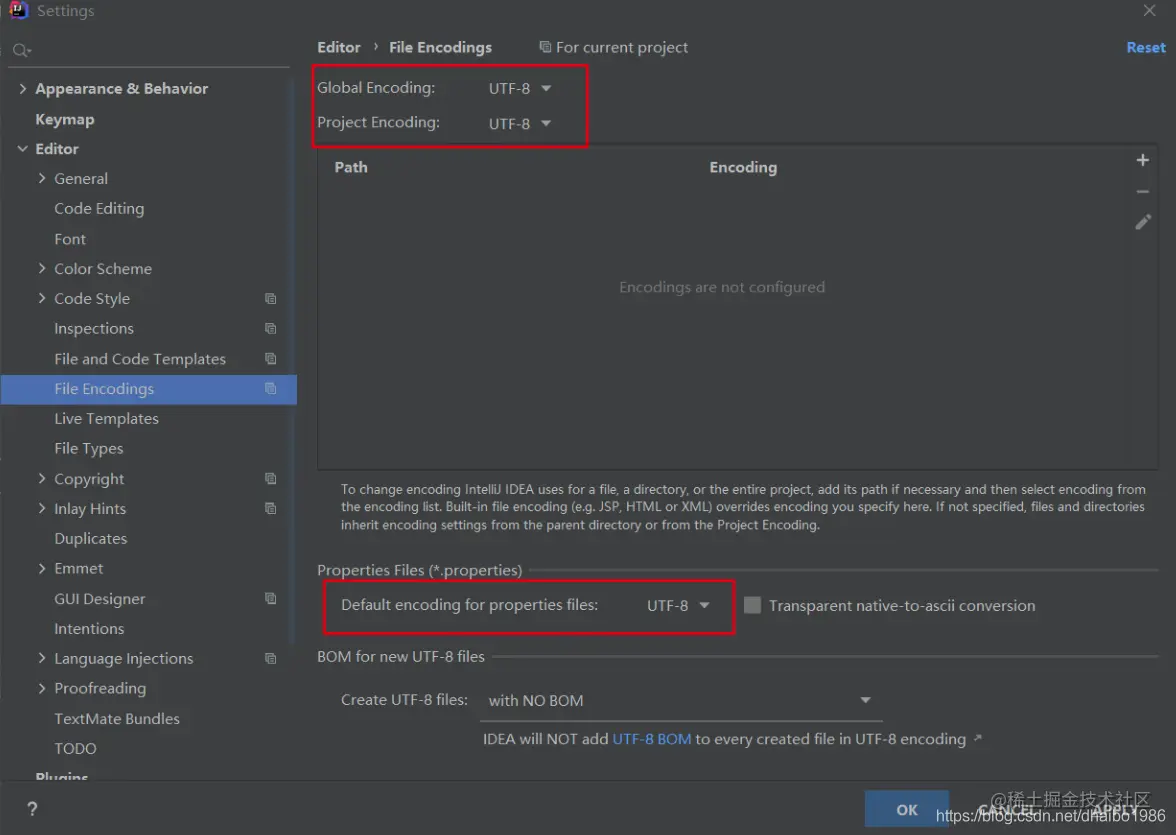
Task: Open Live Templates settings page
Action: click(x=106, y=419)
